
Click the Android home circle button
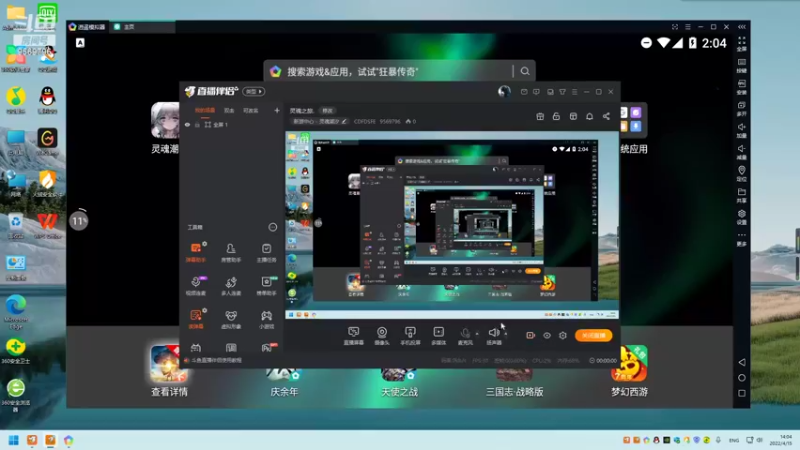(x=742, y=378)
